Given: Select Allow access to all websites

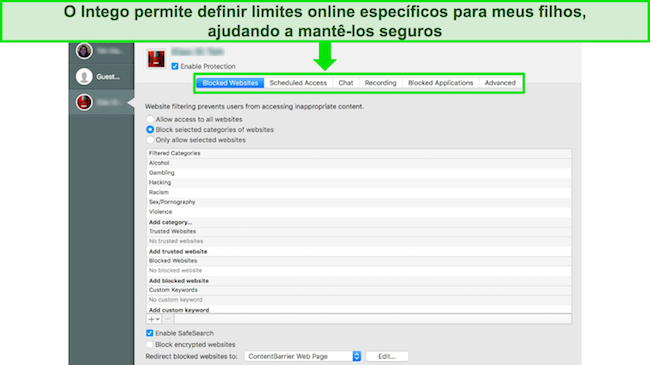Looking at the screenshot, I should click(x=150, y=119).
